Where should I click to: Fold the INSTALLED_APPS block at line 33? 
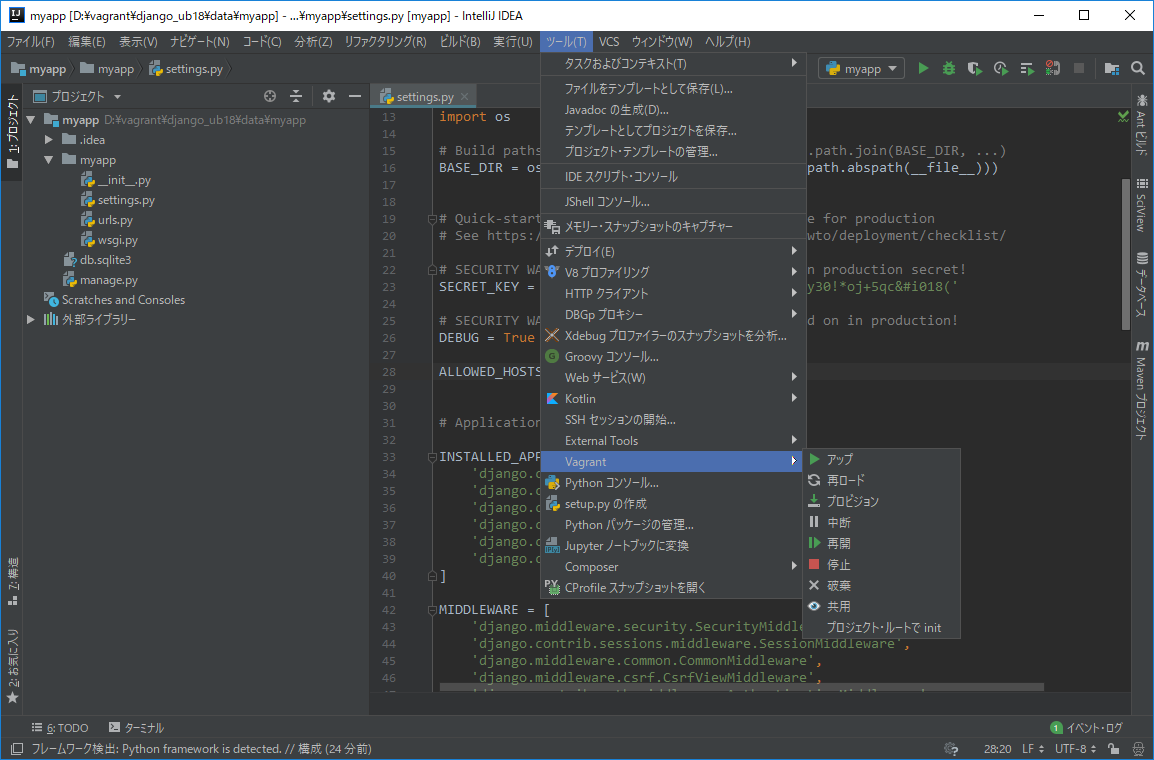click(x=432, y=457)
